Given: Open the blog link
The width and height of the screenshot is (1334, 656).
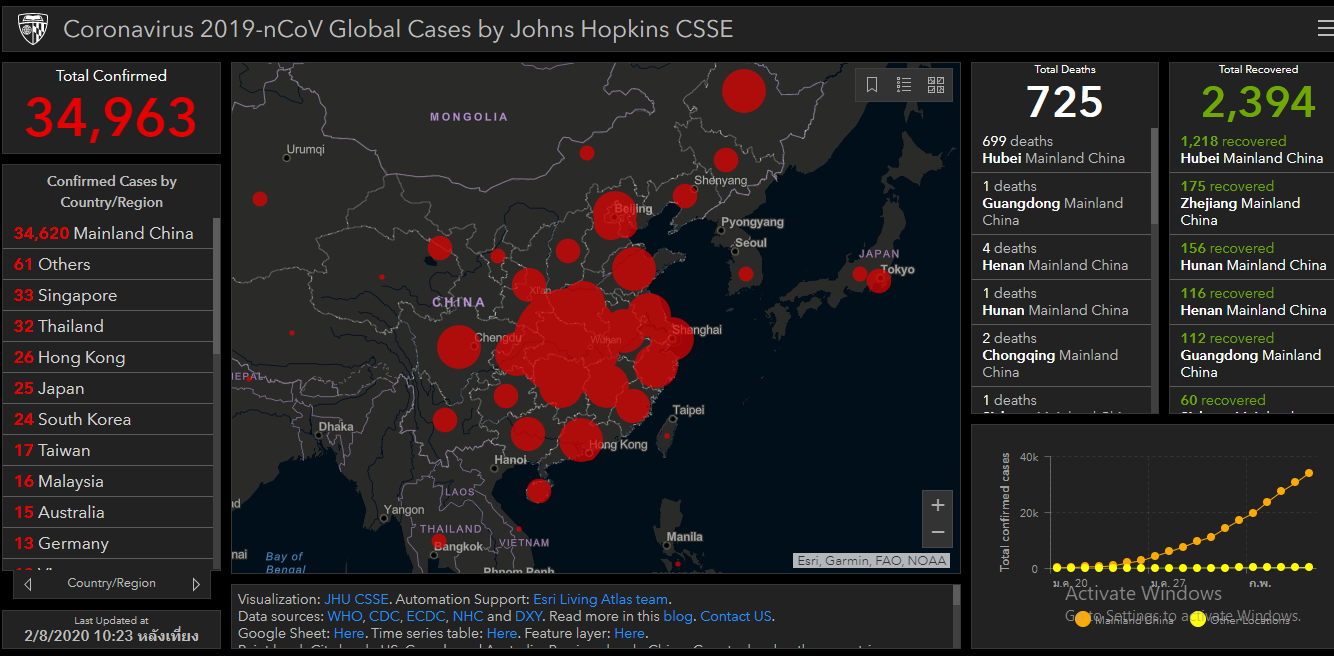Looking at the screenshot, I should pos(677,616).
